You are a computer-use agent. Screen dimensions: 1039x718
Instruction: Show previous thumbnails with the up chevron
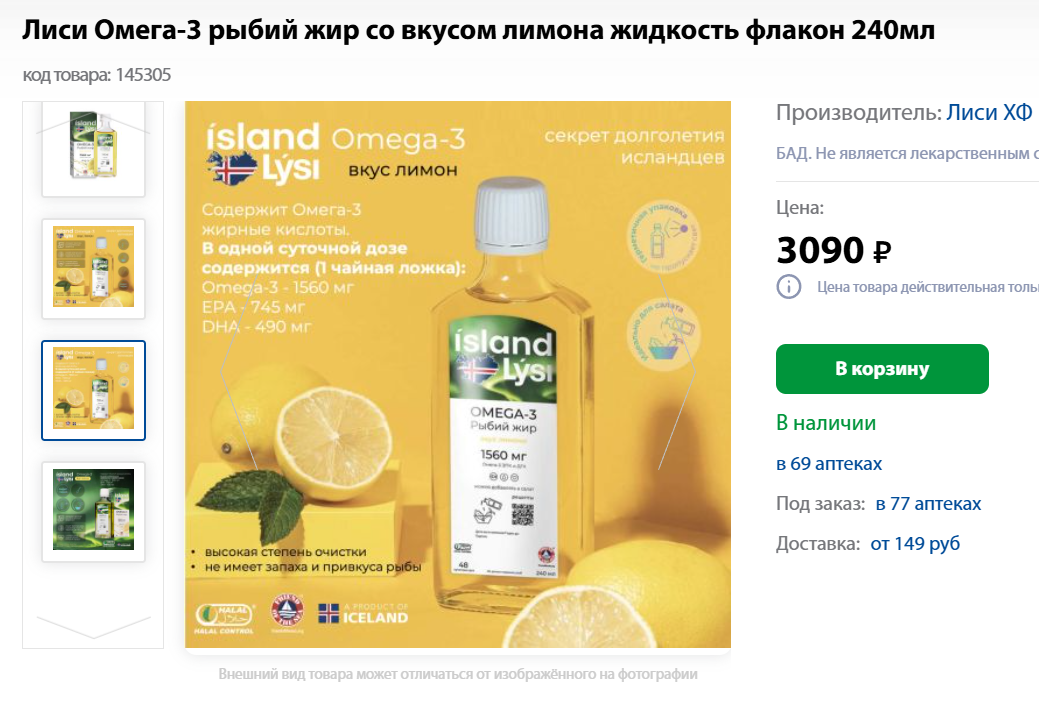tap(93, 125)
